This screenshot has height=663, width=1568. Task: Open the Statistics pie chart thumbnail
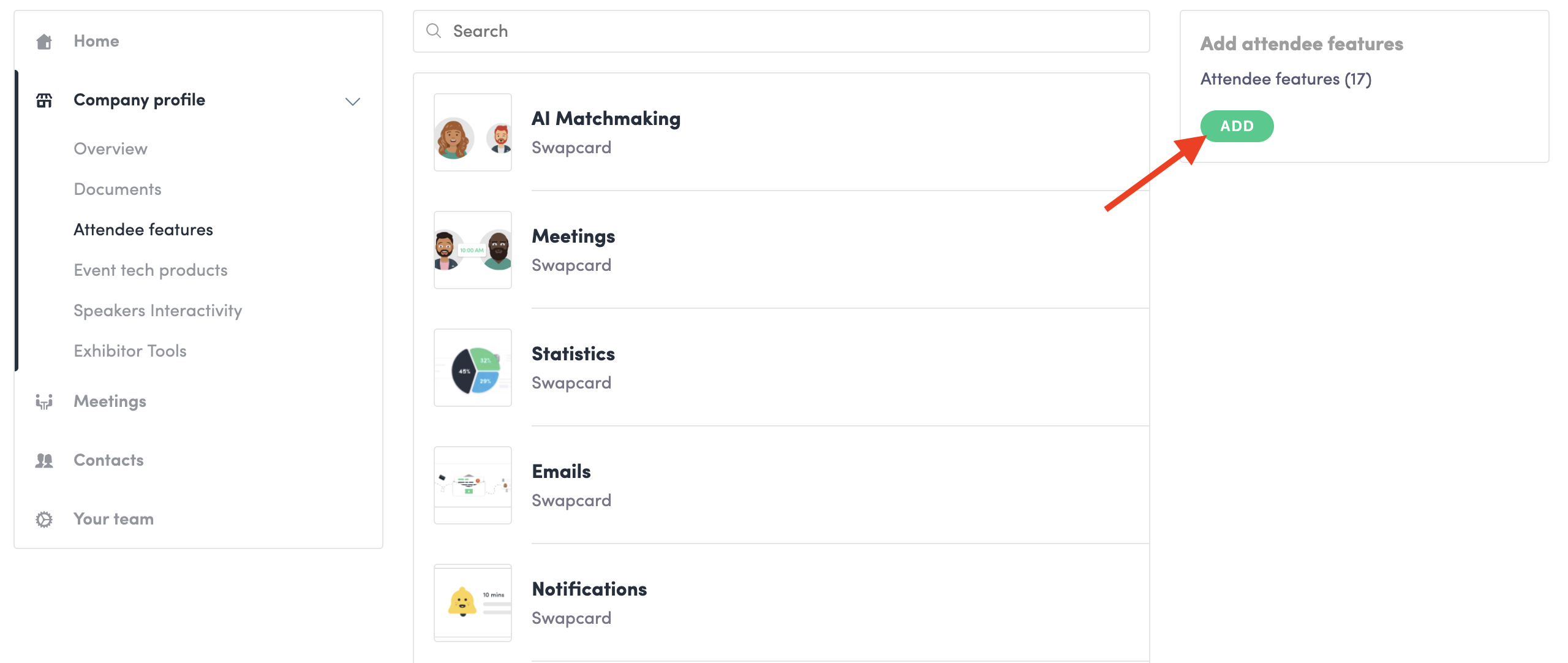pos(473,368)
